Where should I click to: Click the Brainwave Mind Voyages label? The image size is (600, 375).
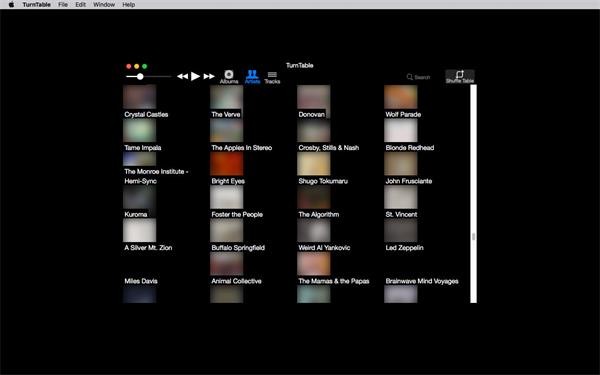(x=422, y=281)
